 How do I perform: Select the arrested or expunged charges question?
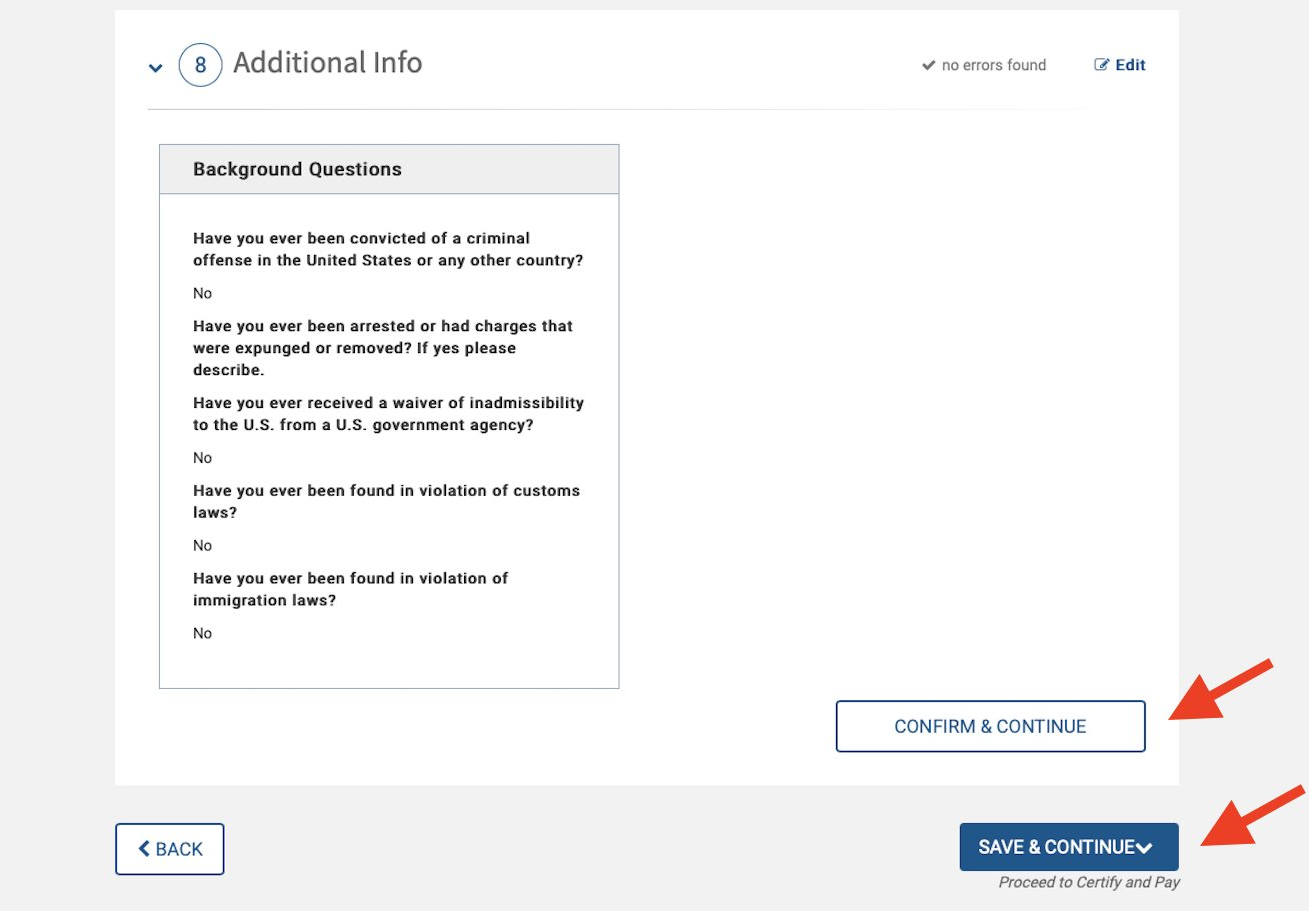click(383, 348)
